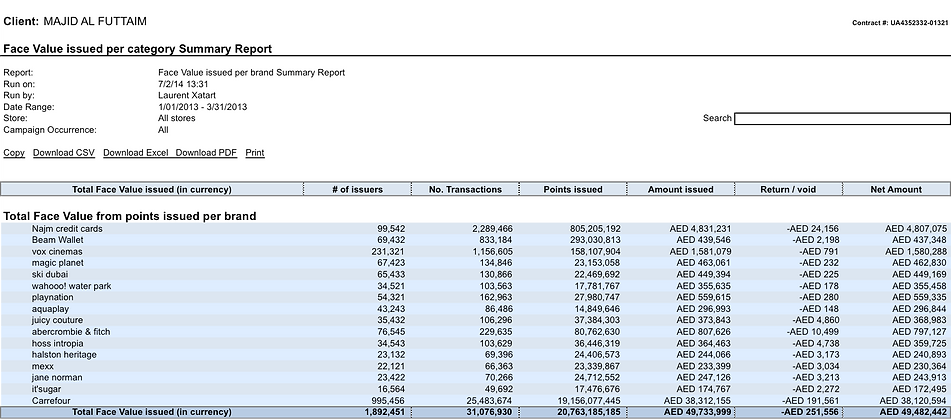Select the Carrefour row label
Screen dimensions: 951x419
[x=52, y=400]
